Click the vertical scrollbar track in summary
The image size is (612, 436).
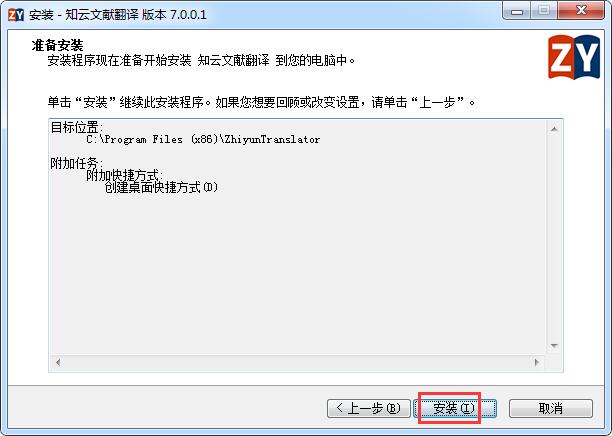(554, 237)
